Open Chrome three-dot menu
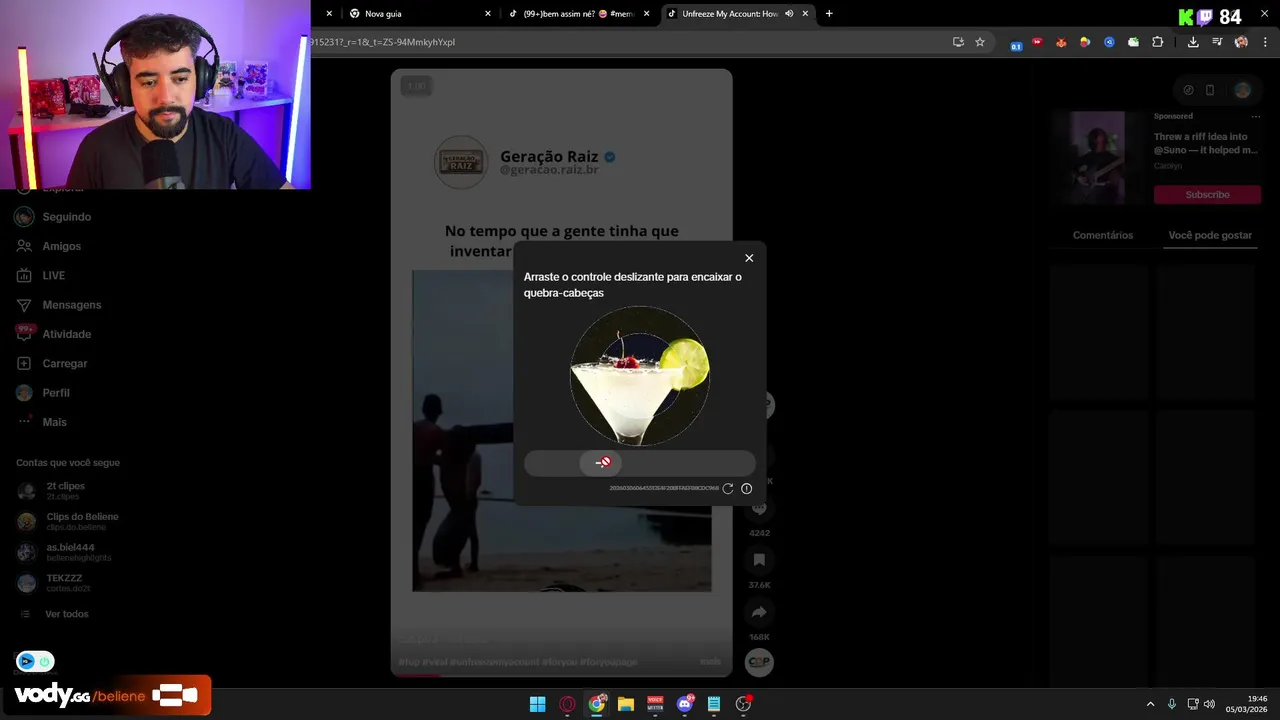 [x=1266, y=42]
